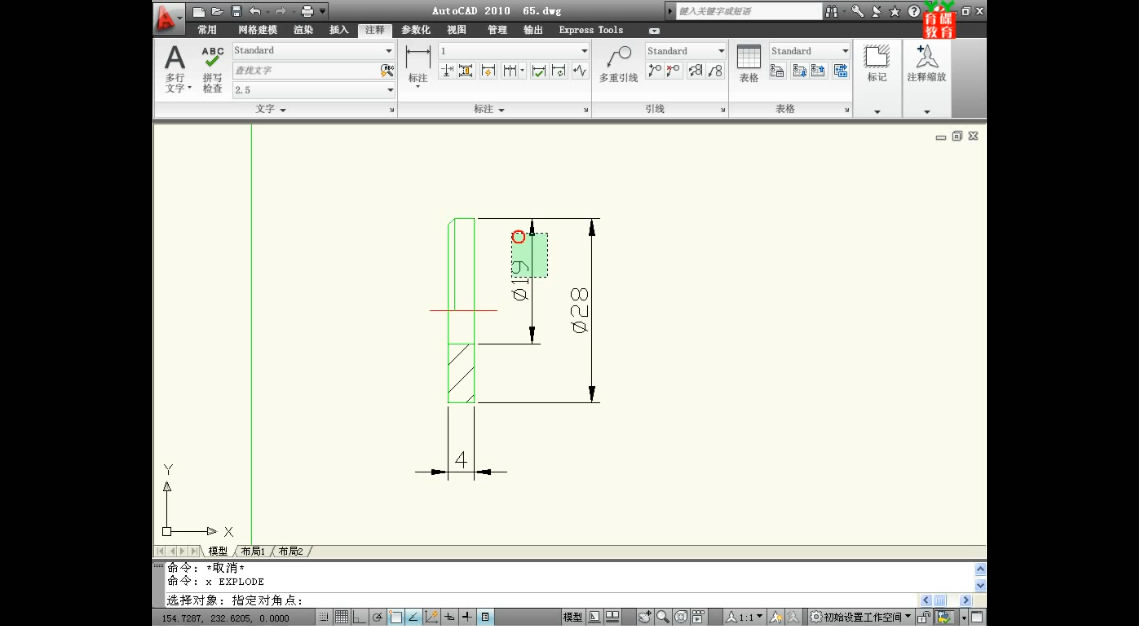The width and height of the screenshot is (1139, 626).
Task: Expand the 标注 panel title
Action: click(489, 109)
